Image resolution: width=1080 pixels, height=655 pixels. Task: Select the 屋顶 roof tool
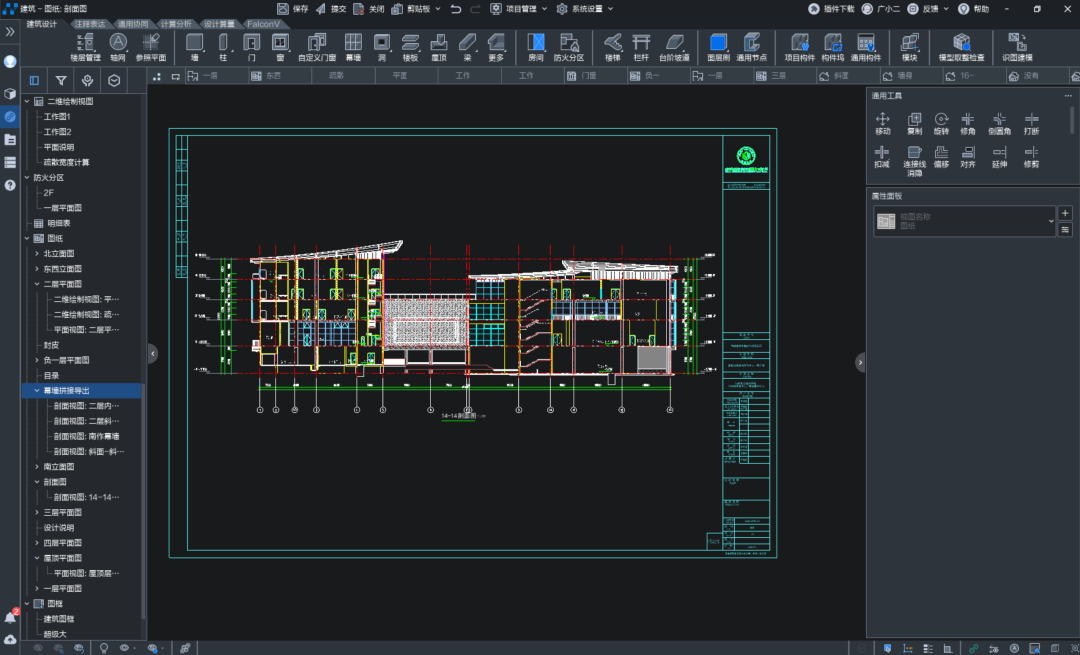pyautogui.click(x=439, y=47)
